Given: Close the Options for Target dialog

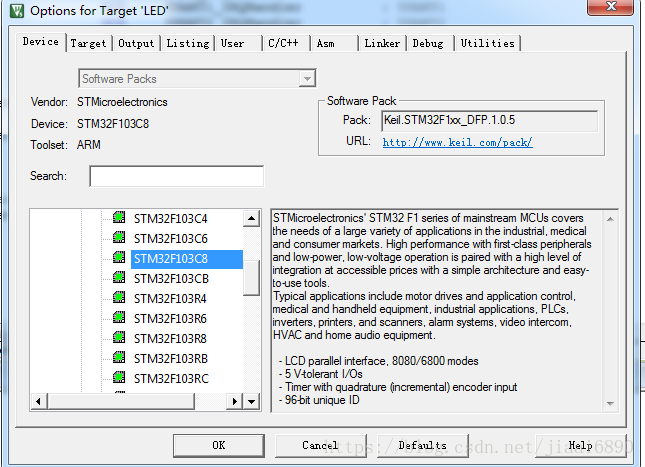Looking at the screenshot, I should 610,7.
